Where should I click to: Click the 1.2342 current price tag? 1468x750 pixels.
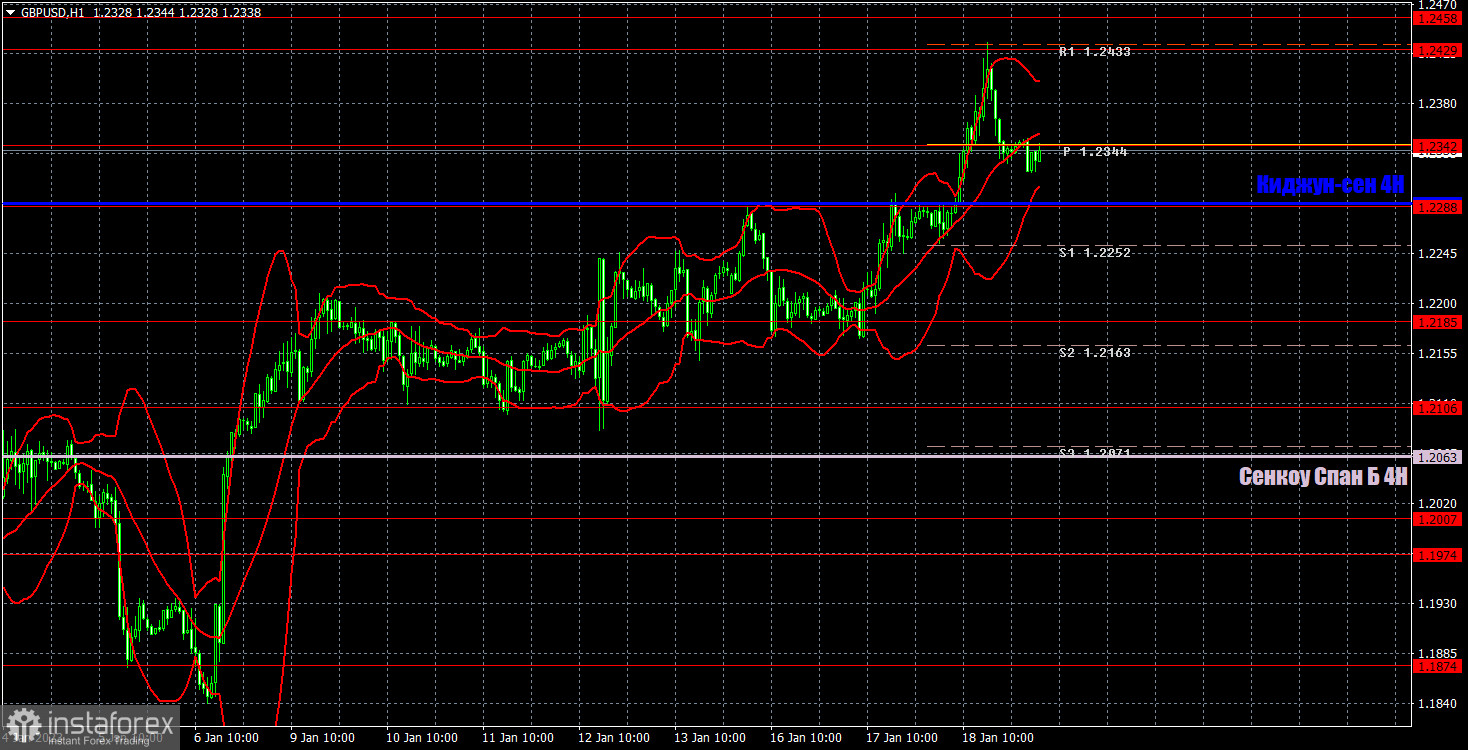click(1437, 147)
